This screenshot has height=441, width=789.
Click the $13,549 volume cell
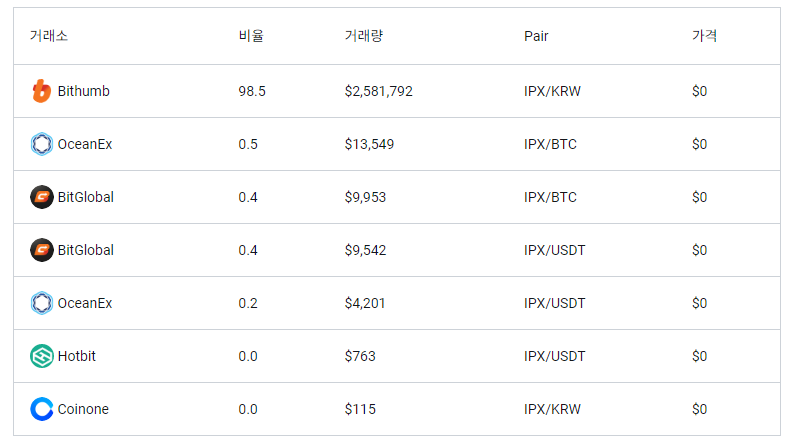pos(369,144)
